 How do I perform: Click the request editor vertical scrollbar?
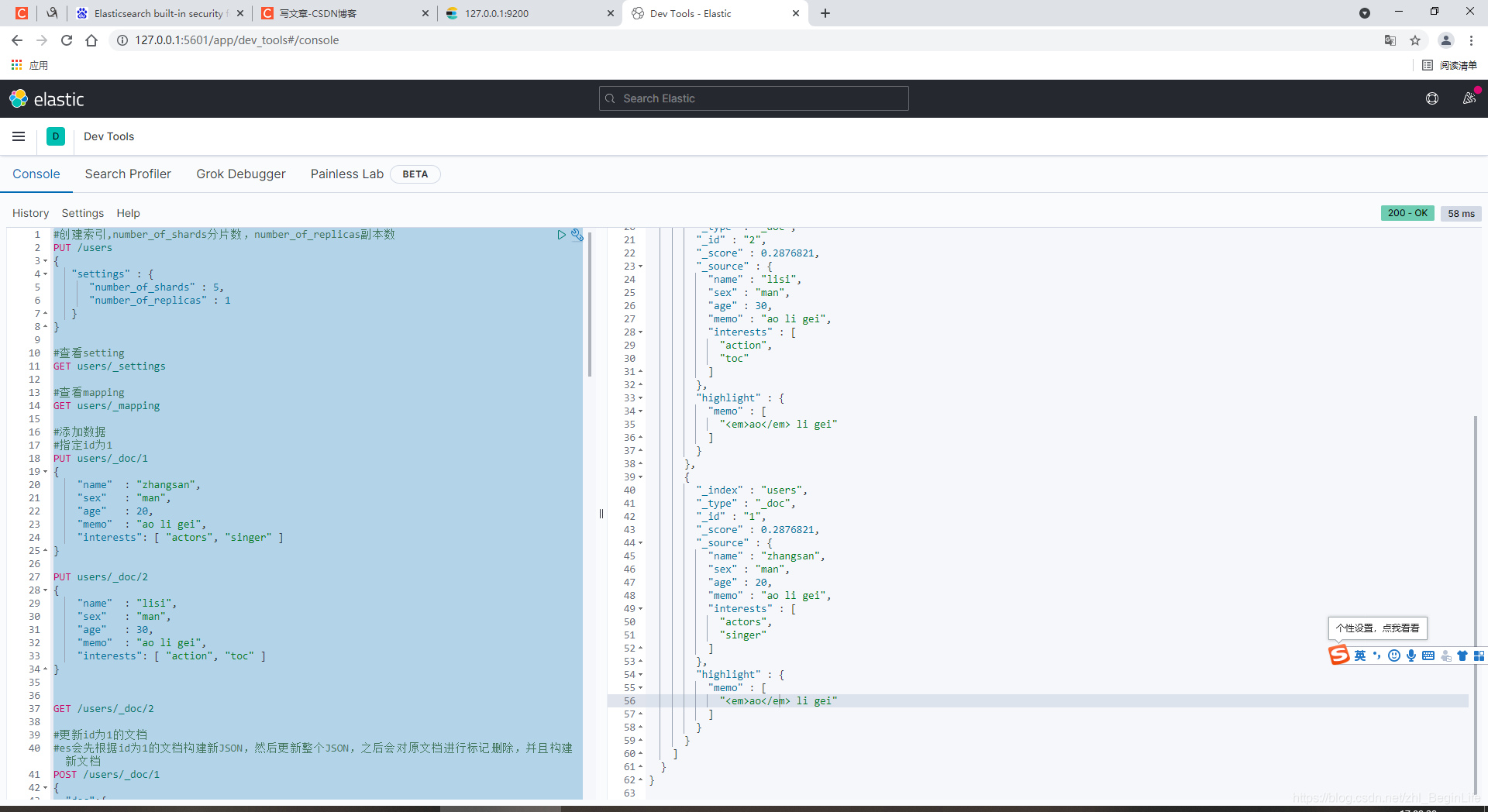pyautogui.click(x=590, y=304)
